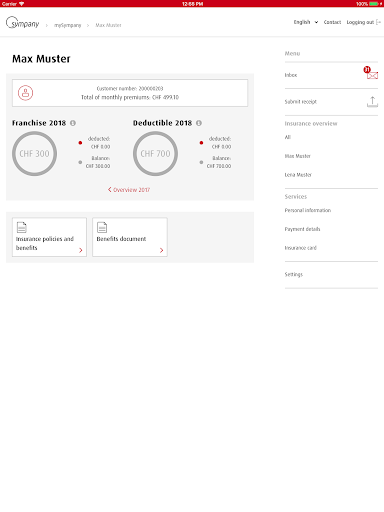This screenshot has height=512, width=384.
Task: Click arrow on Insurance policies and benefits card
Action: click(81, 250)
